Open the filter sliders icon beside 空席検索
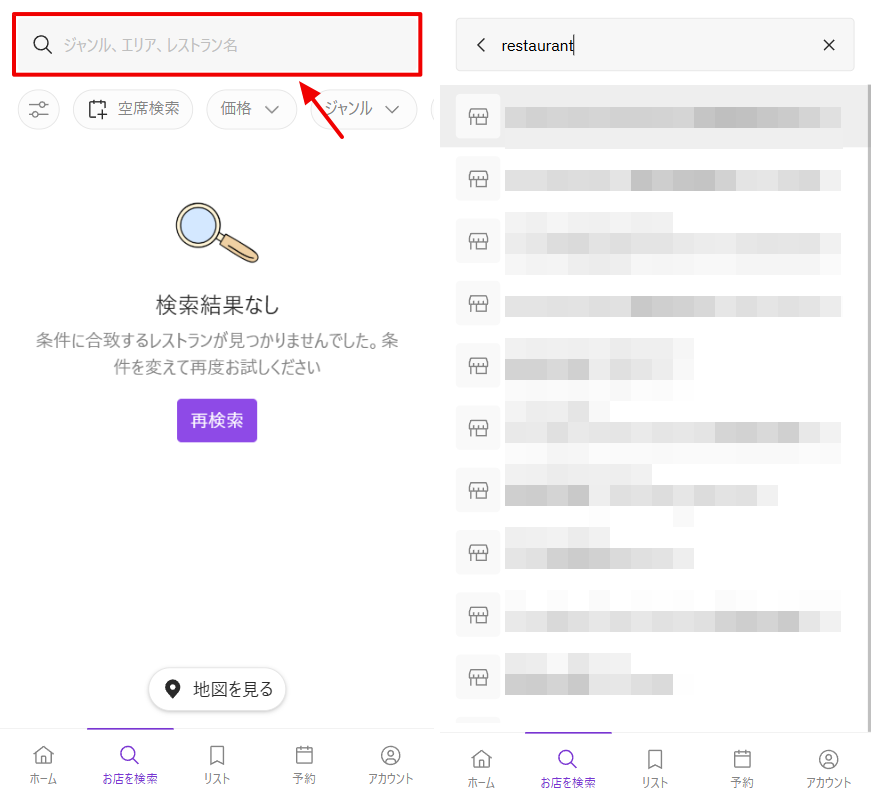This screenshot has width=871, height=801. pos(39,109)
